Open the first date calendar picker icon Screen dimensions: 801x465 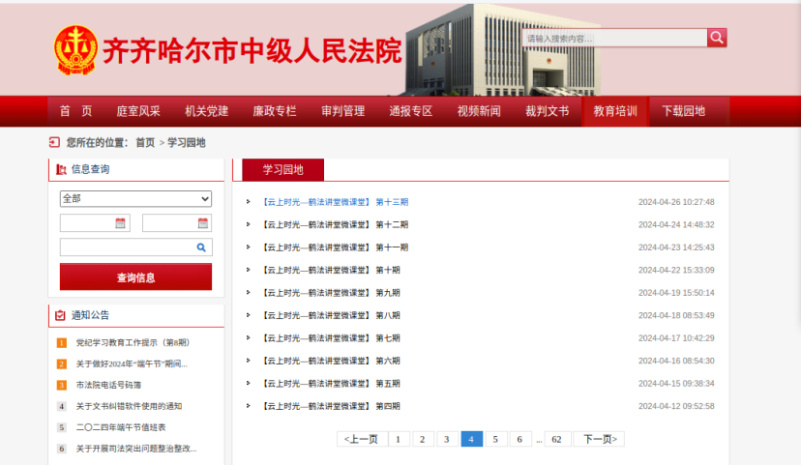(121, 223)
